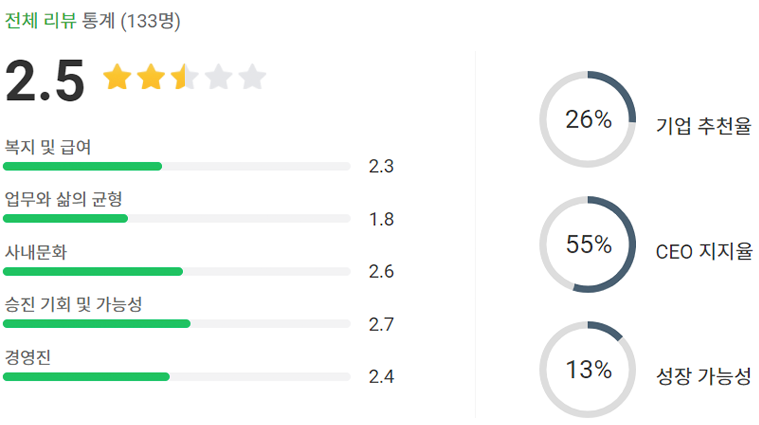Click the 133명 reviewer count

(150, 20)
